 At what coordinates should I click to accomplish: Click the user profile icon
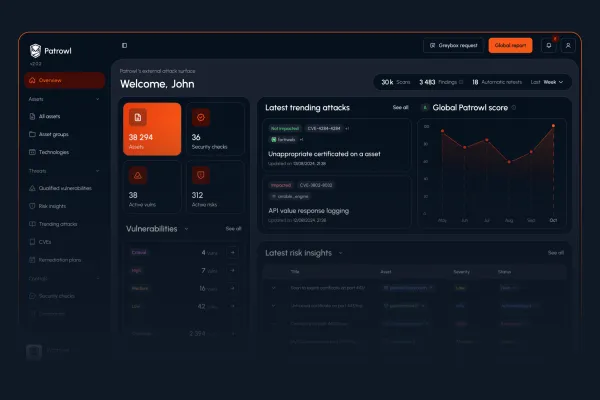[x=568, y=45]
